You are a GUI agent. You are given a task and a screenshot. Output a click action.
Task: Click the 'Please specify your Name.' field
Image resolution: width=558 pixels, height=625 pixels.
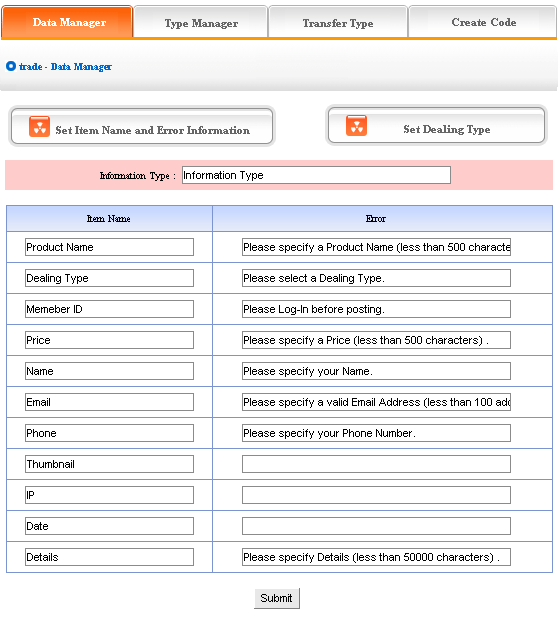coord(376,371)
